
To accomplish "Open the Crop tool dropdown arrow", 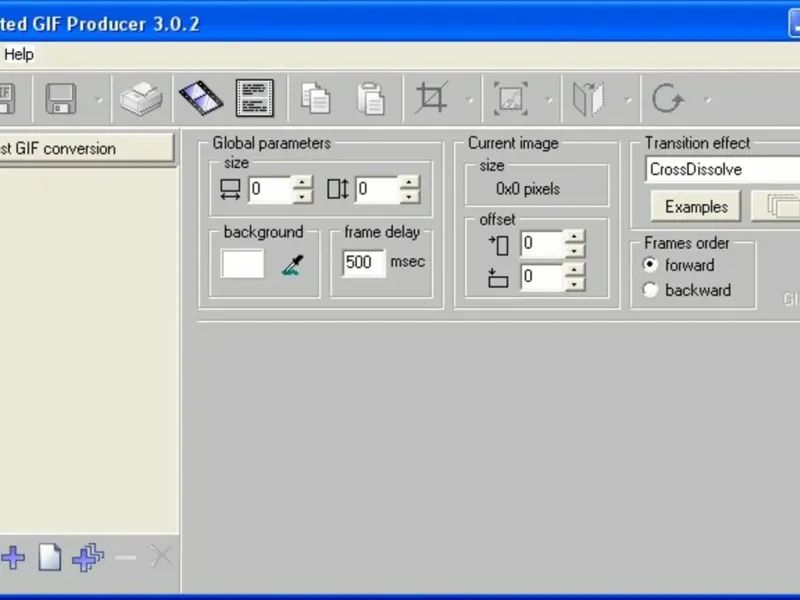I will tap(470, 101).
